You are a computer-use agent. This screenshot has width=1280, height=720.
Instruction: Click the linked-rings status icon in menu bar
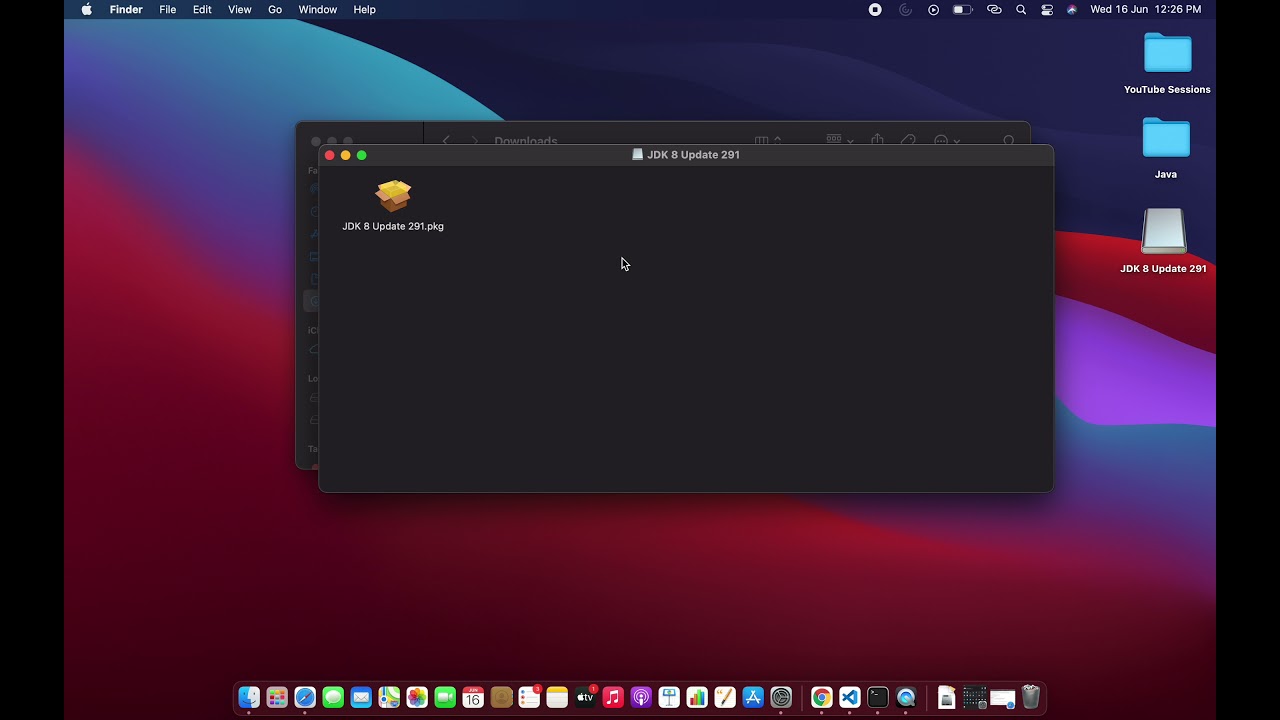tap(994, 9)
